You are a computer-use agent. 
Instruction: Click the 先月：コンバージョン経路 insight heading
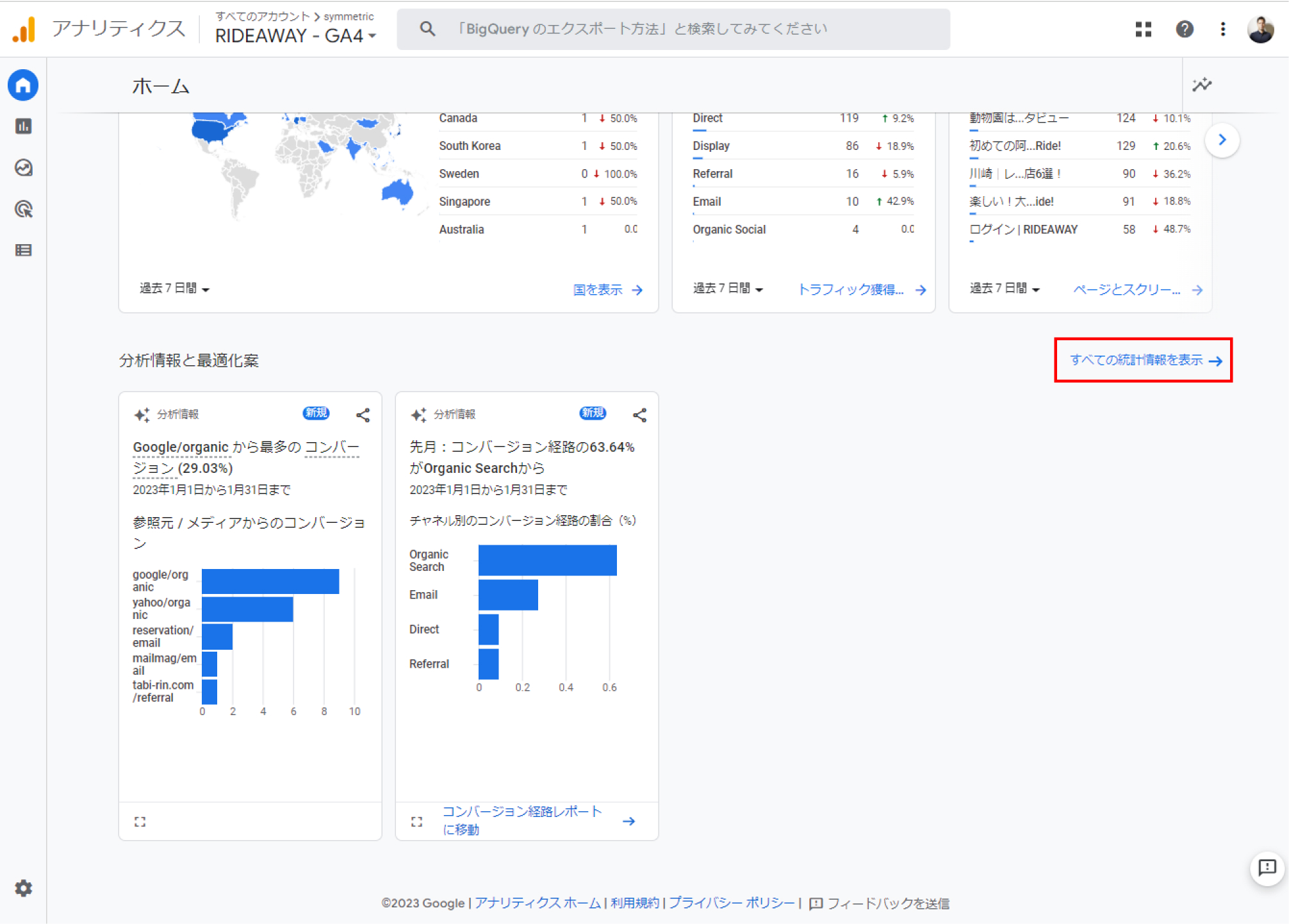[x=522, y=458]
